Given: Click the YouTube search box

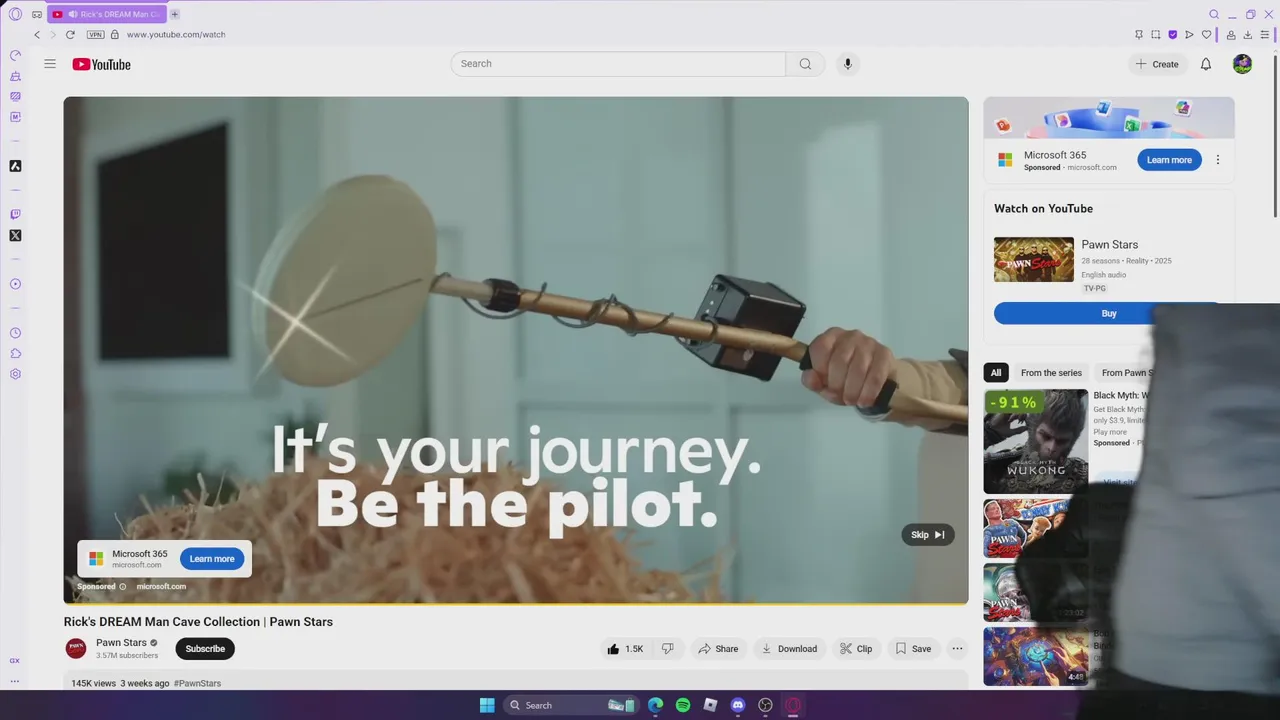Looking at the screenshot, I should coord(618,64).
